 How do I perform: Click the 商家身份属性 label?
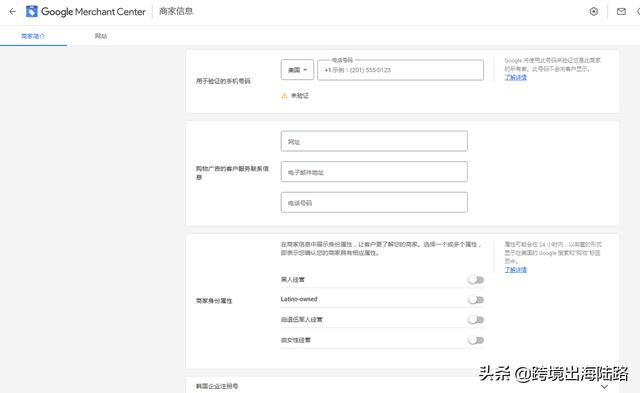(214, 301)
